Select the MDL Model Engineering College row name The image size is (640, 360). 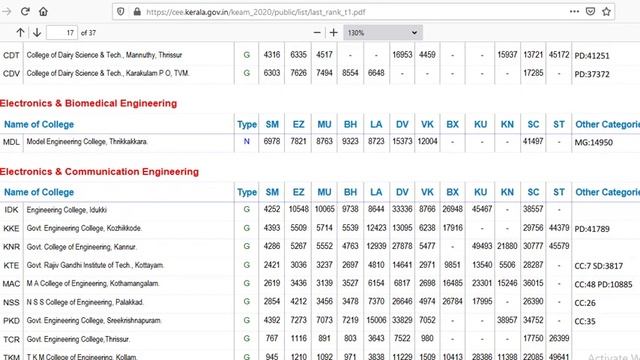(x=87, y=142)
